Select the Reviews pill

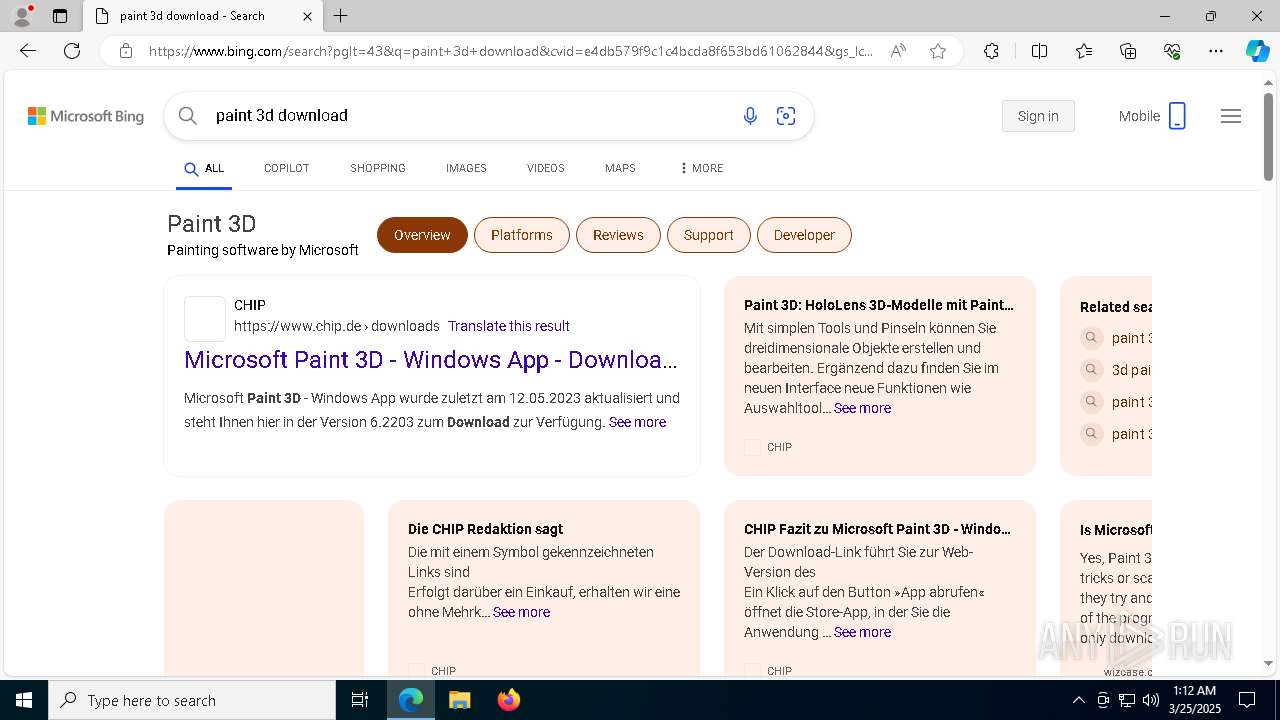click(x=618, y=235)
